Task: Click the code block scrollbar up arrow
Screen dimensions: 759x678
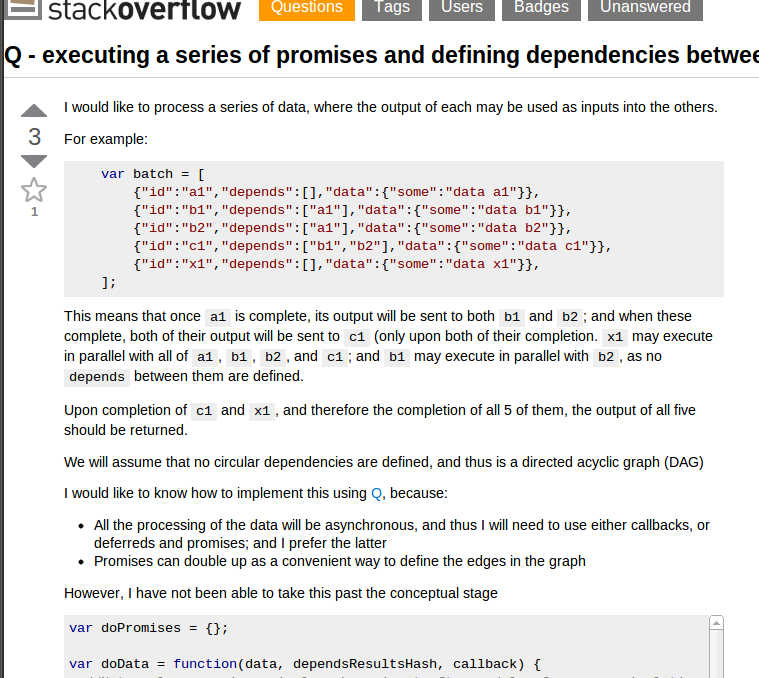Action: point(716,623)
